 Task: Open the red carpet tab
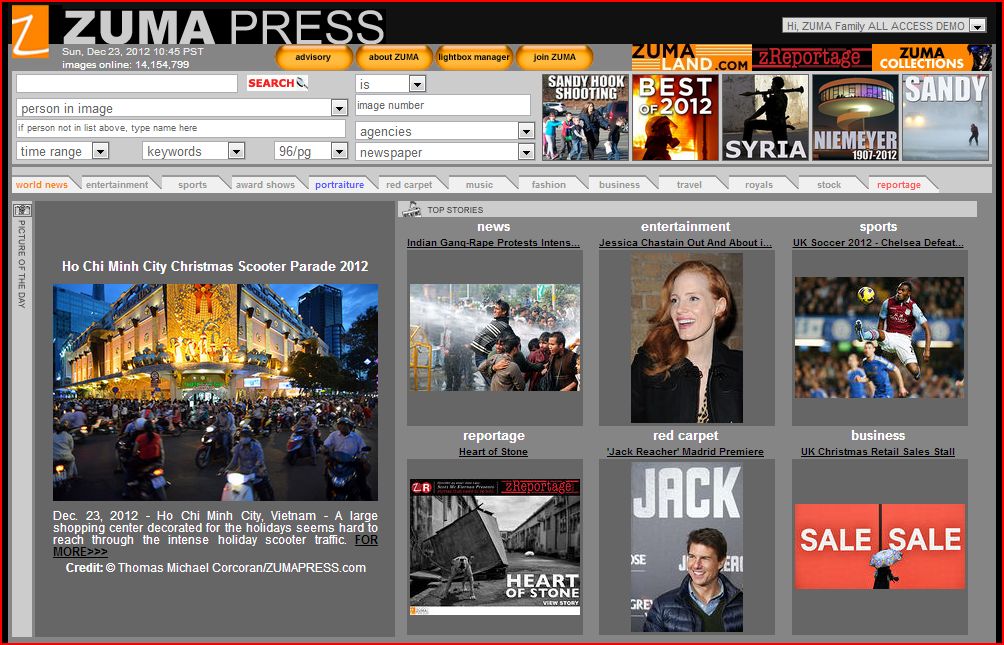pos(409,184)
